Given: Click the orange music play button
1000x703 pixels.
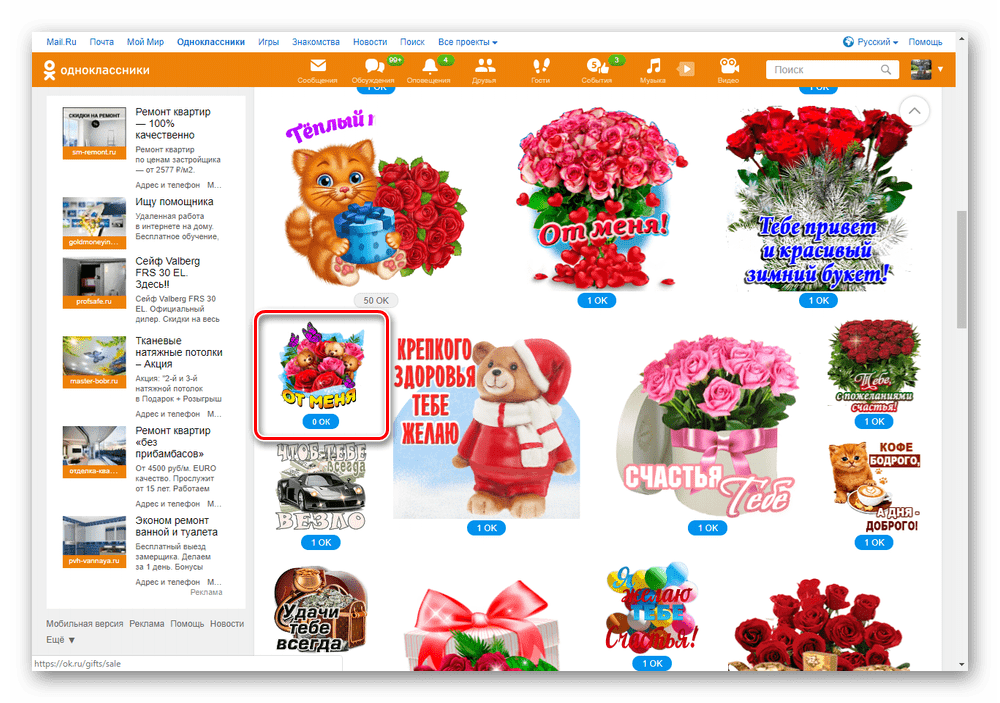Looking at the screenshot, I should click(686, 68).
